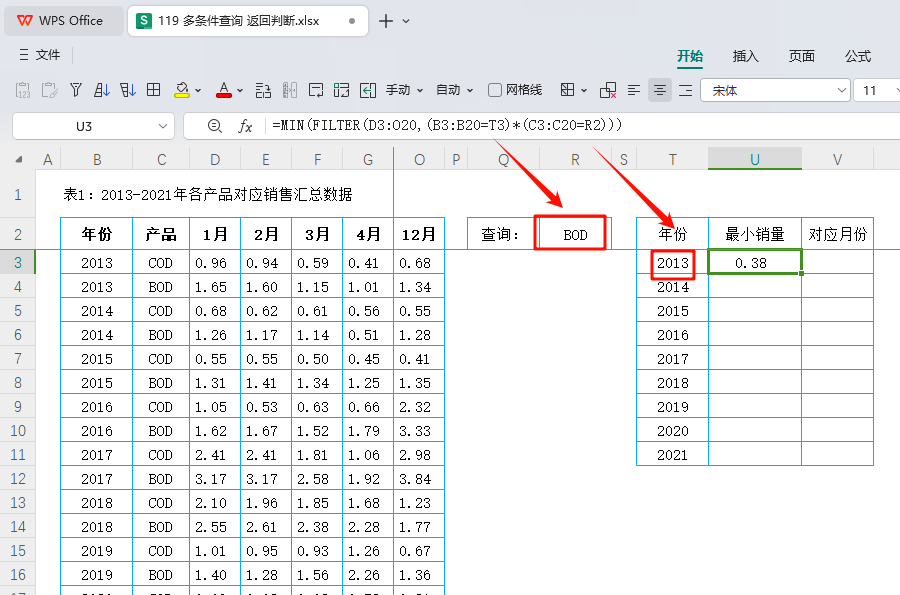Click cell with value 2.32
Viewport: 900px width, 595px height.
[x=419, y=406]
